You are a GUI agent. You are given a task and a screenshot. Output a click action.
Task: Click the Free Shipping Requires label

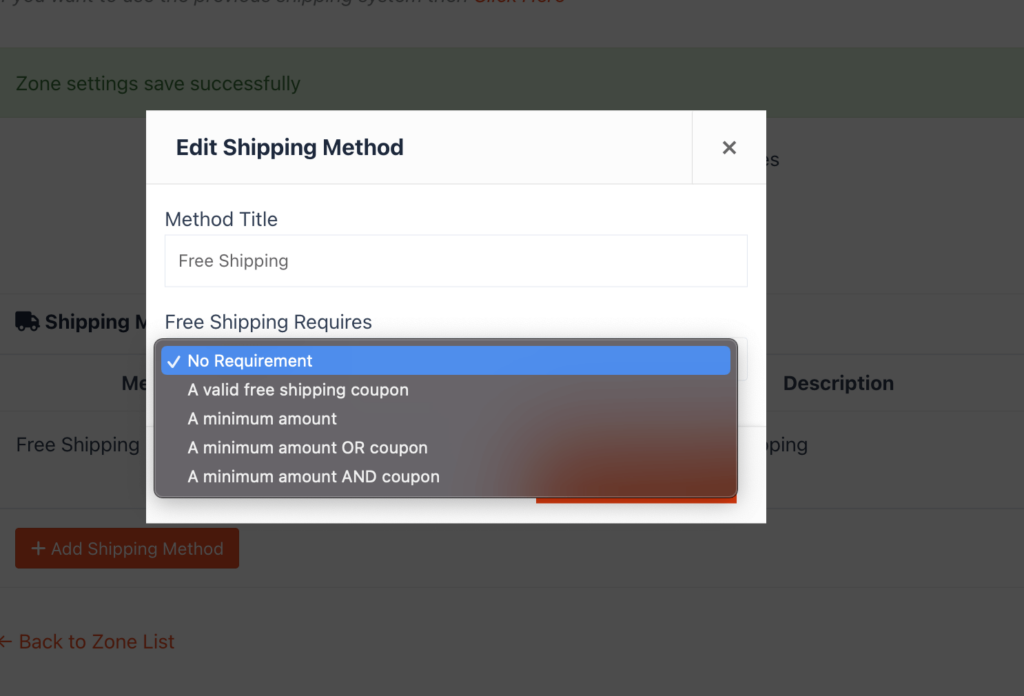268,322
